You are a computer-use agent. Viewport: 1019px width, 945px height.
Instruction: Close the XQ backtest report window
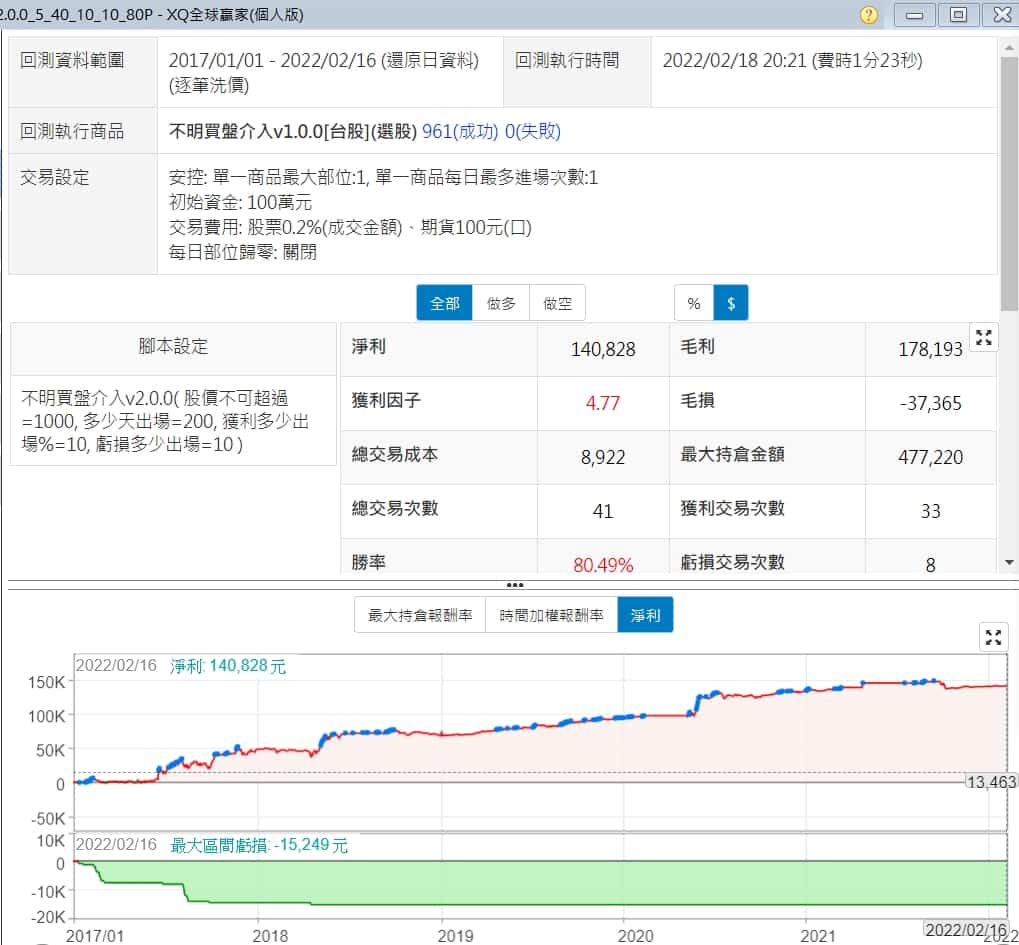tap(1000, 14)
